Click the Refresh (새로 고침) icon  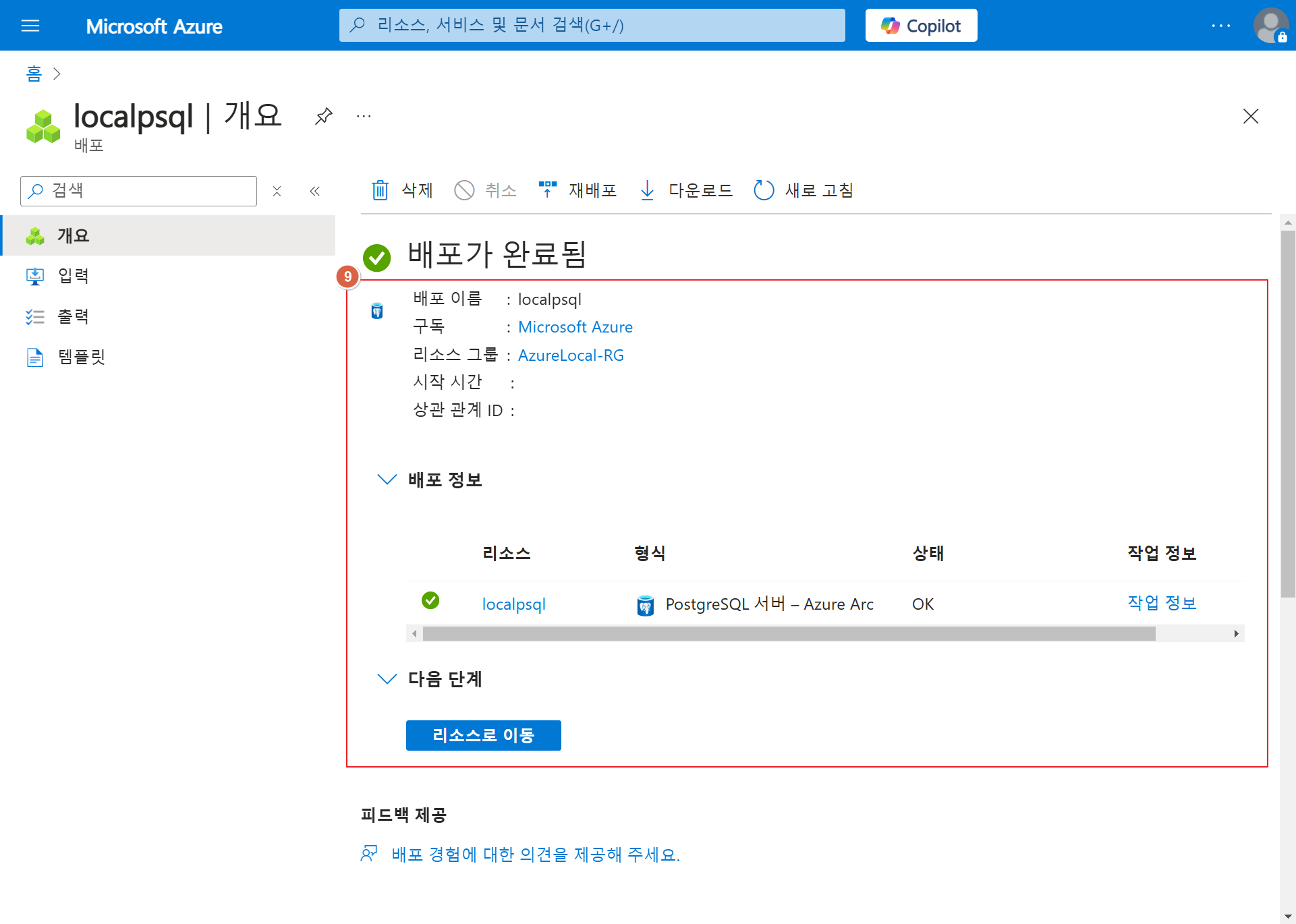click(764, 190)
